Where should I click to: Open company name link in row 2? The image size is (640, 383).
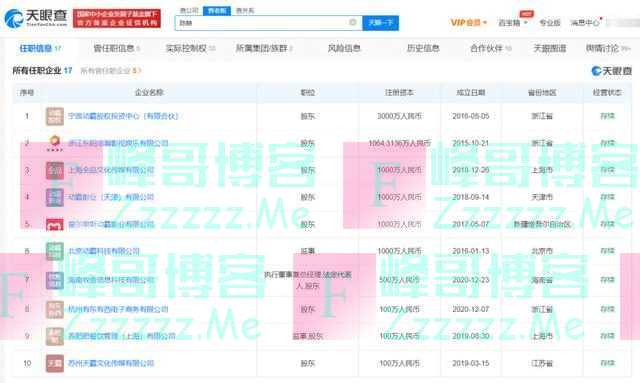pos(118,143)
